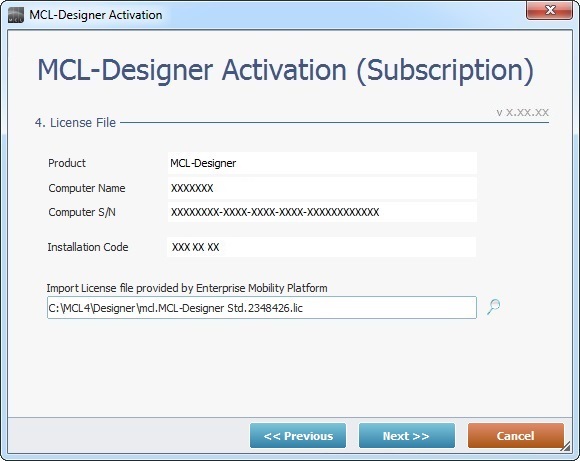Click the resize grip at window corner
Viewport: 580px width, 461px height.
(565, 447)
